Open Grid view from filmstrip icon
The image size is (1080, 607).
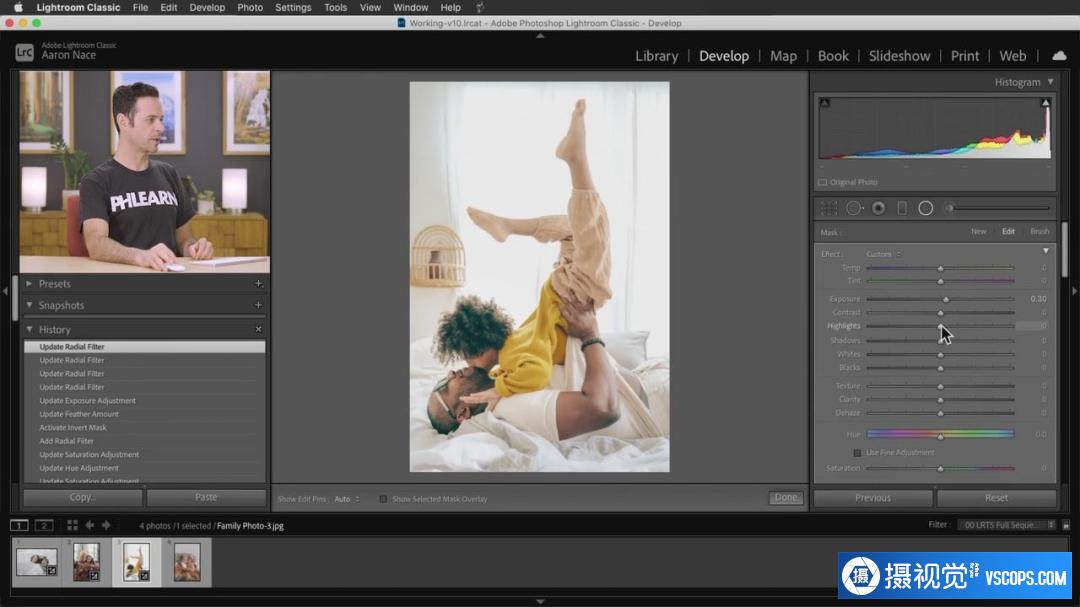click(72, 525)
